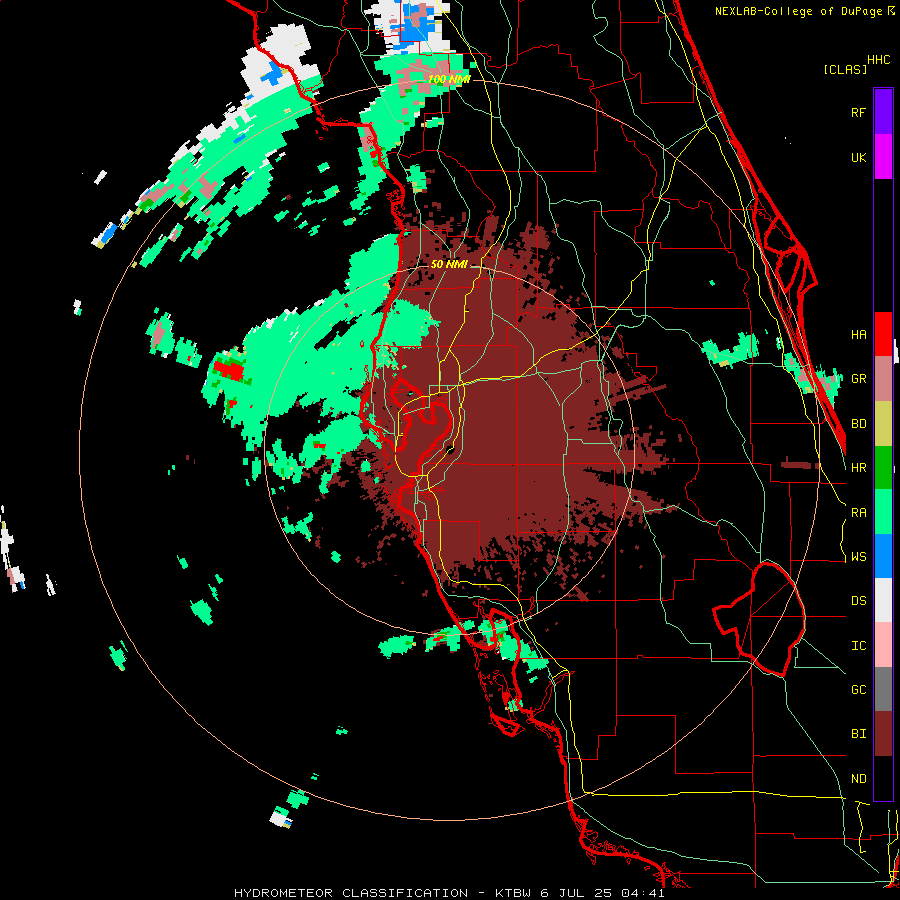Click the 100 NMI range ring label

(449, 79)
